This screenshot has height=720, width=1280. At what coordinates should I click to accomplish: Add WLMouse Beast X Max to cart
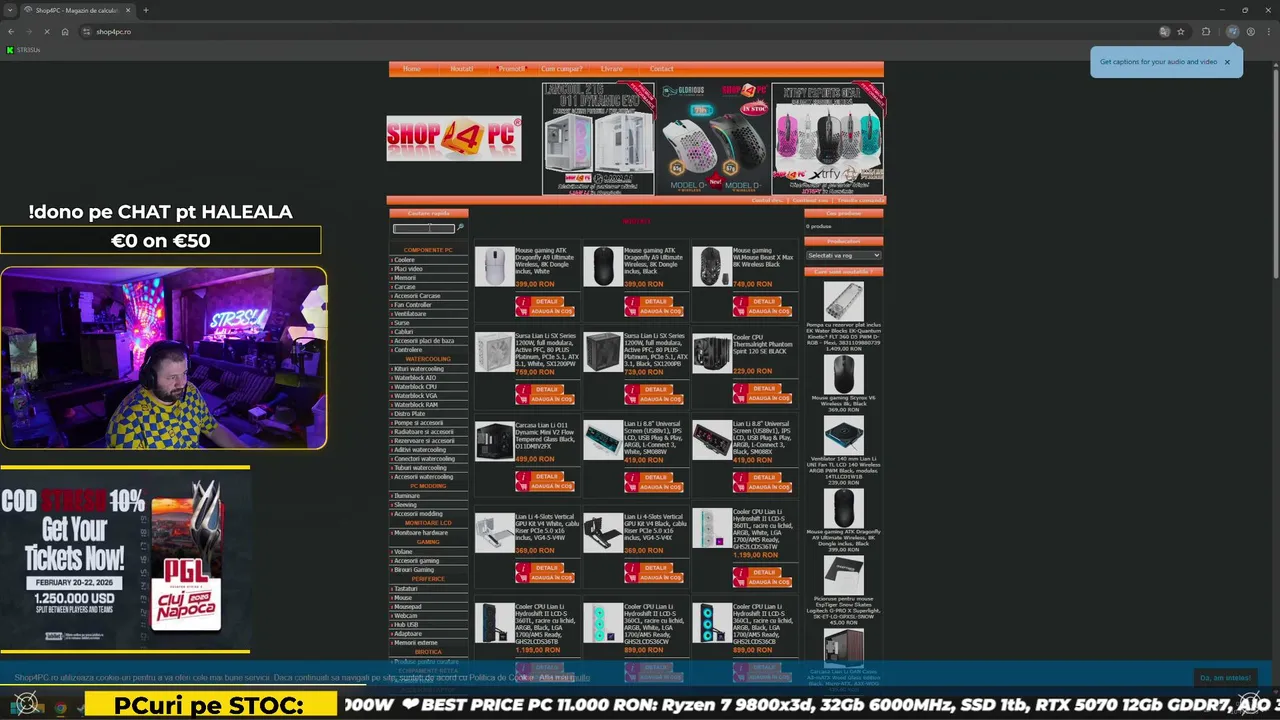pyautogui.click(x=763, y=311)
